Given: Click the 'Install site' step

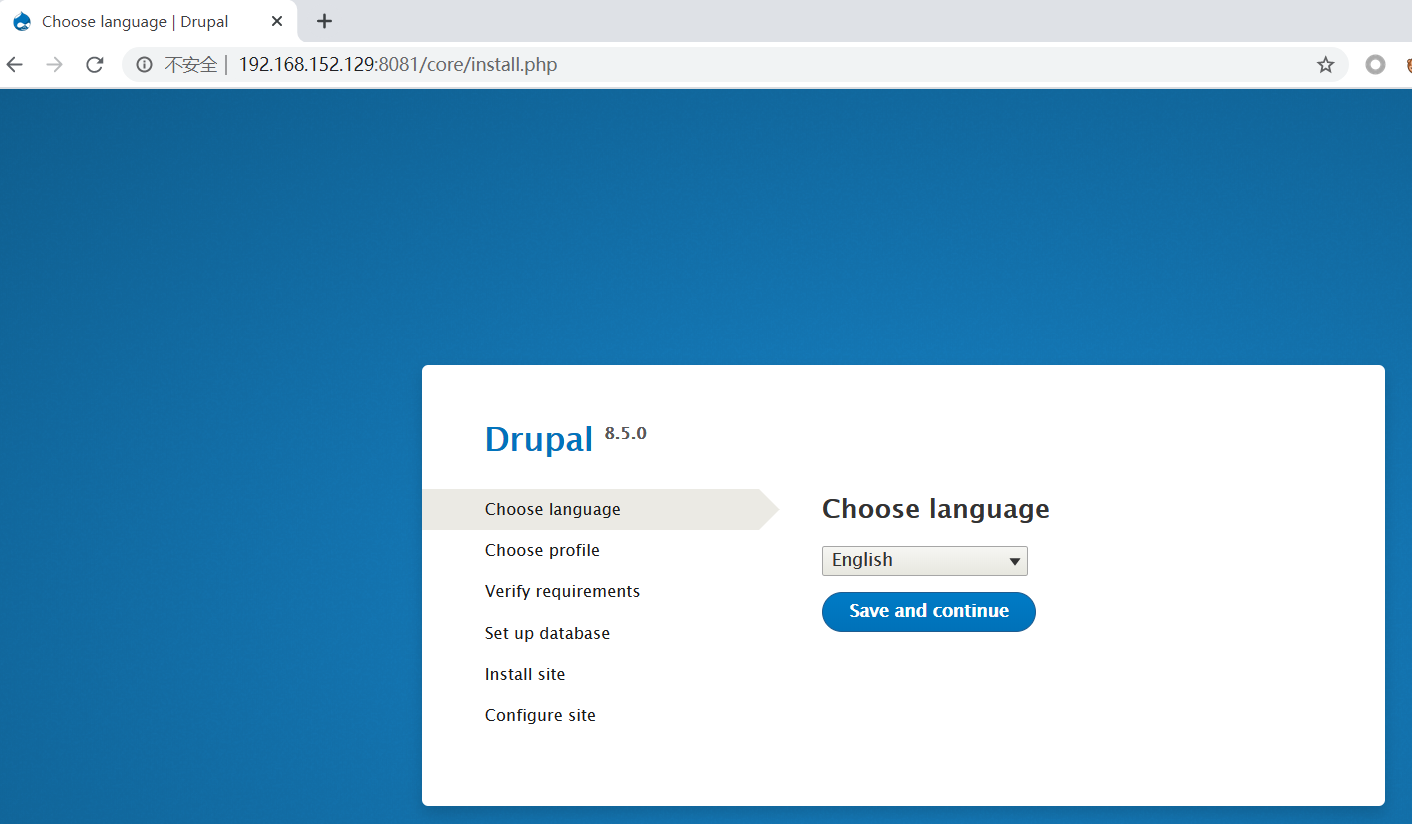Looking at the screenshot, I should 524,673.
